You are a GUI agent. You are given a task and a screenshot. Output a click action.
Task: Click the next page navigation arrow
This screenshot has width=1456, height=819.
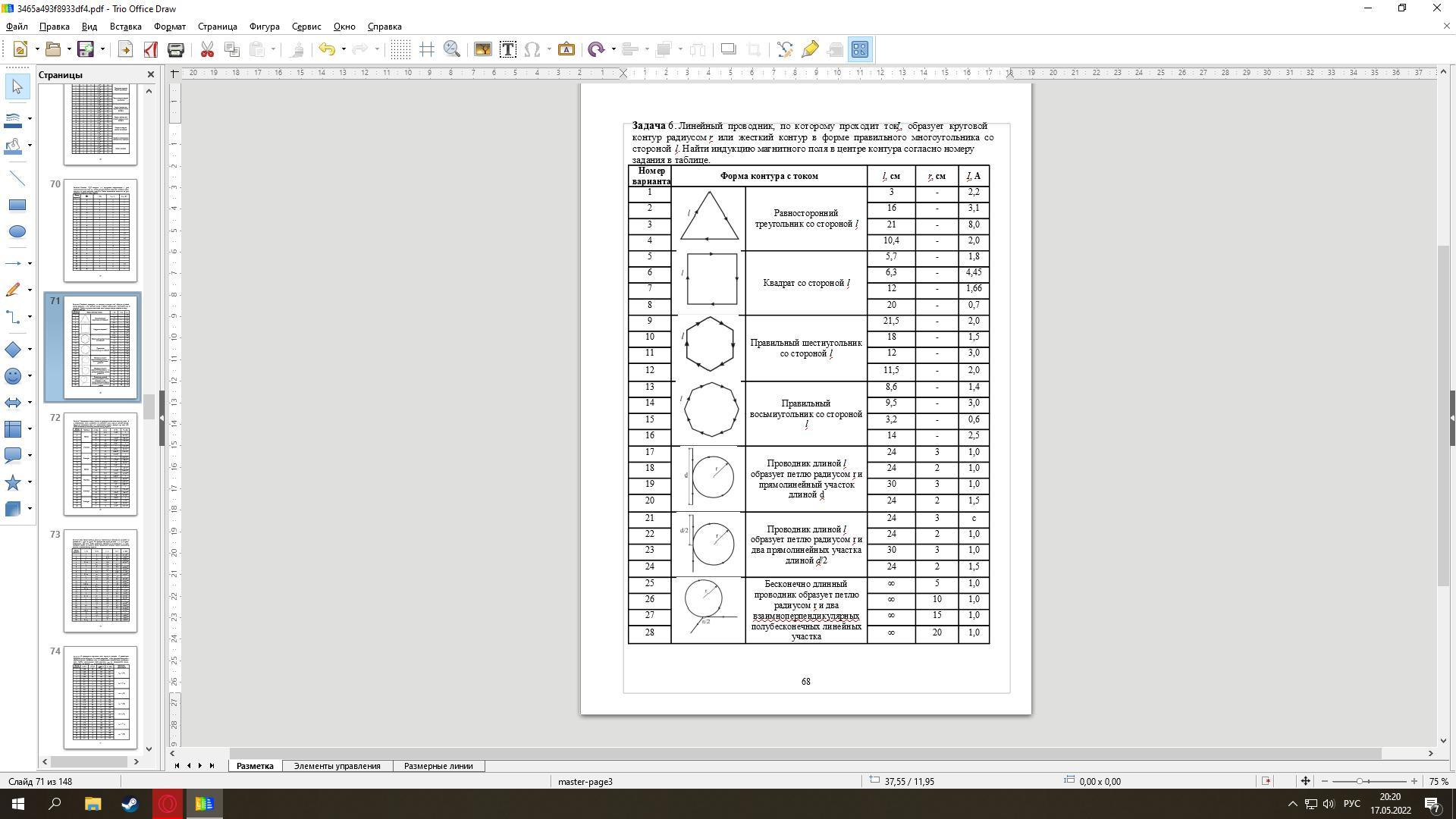tap(200, 766)
